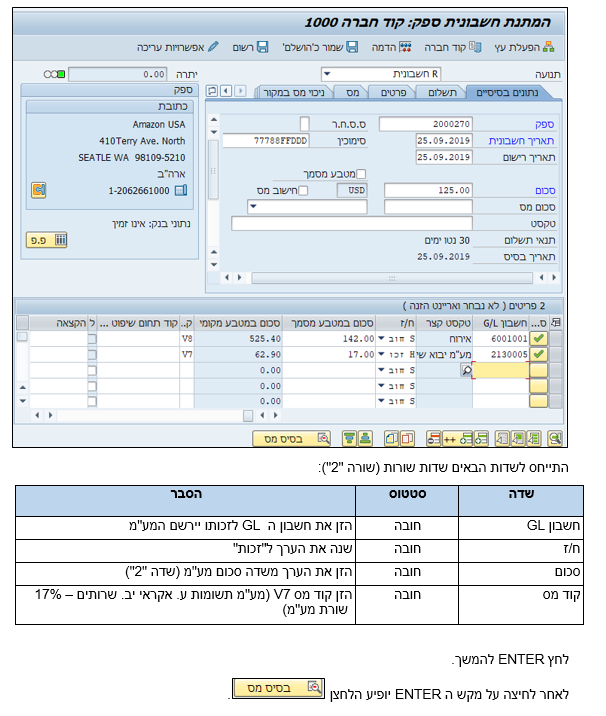The image size is (606, 716).
Task: Toggle the checkbox in the V8 row
Action: click(x=92, y=338)
